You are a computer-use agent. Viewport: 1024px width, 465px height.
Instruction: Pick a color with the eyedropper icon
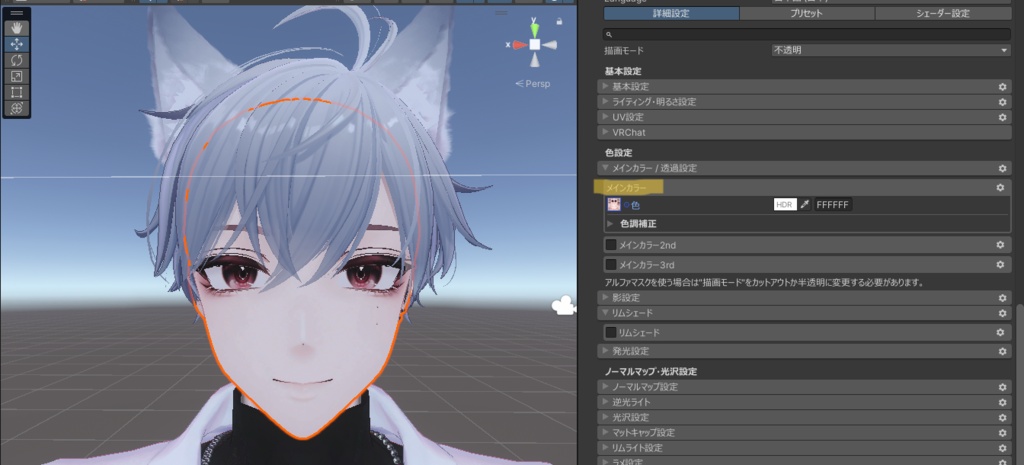point(805,205)
